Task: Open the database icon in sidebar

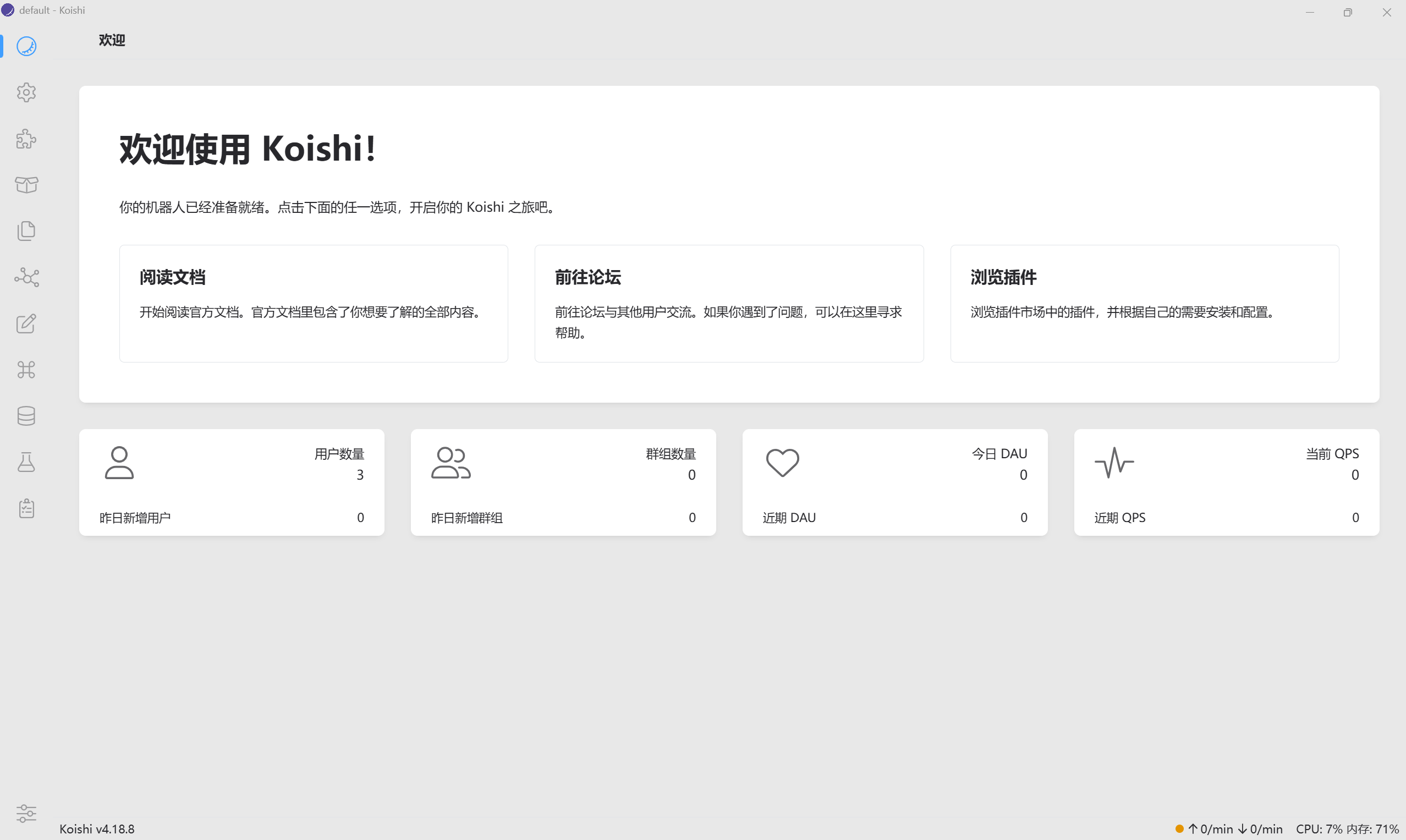Action: 26,416
